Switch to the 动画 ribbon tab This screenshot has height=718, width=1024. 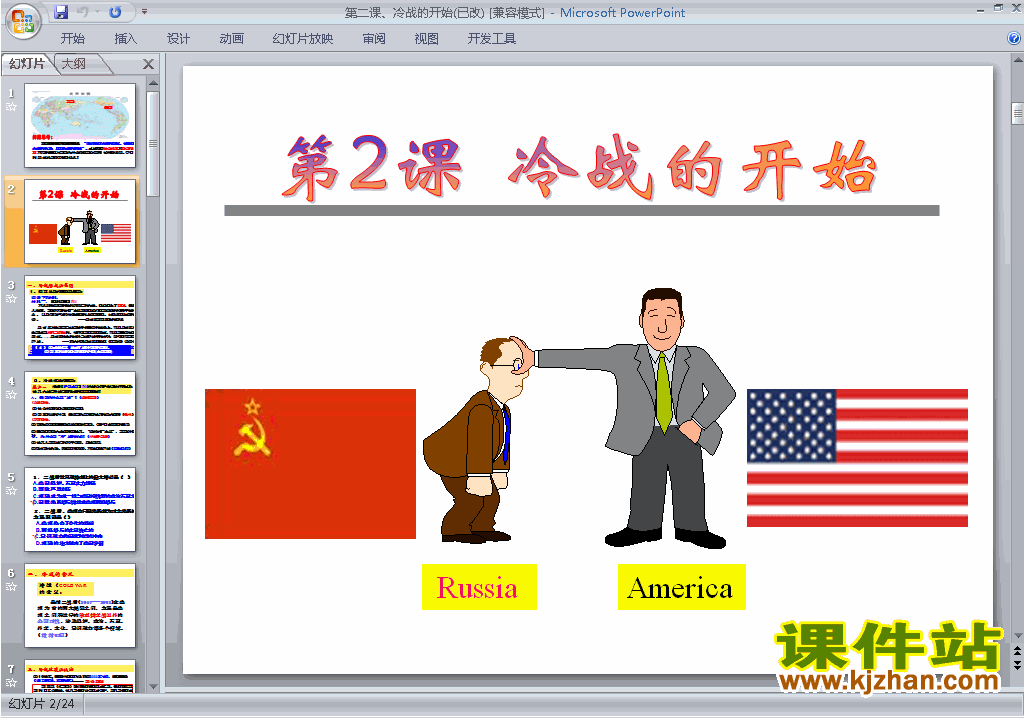point(231,39)
